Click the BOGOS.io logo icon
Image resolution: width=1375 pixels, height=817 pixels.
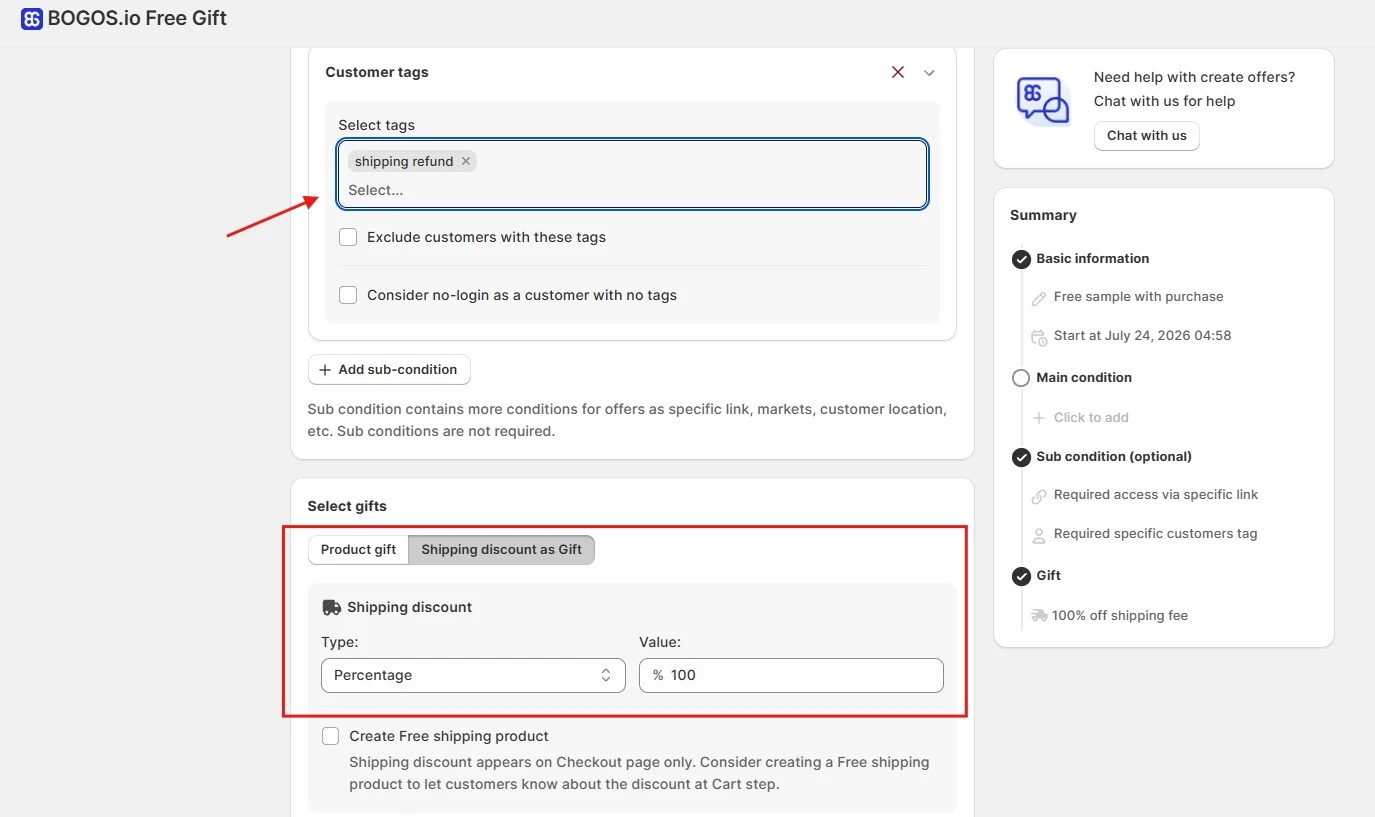(32, 19)
